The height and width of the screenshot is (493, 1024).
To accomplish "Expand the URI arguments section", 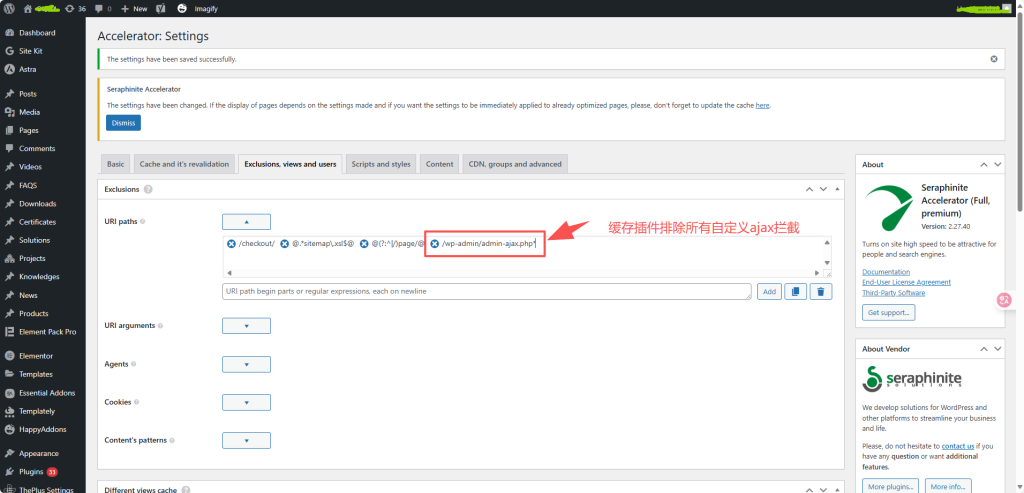I will [x=246, y=326].
